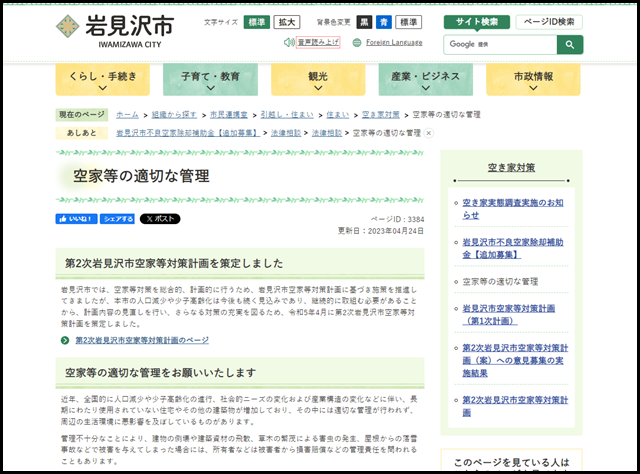640x474 pixels.
Task: Open 第2次計画(案)への意見募集の実施結果 sidebar link
Action: pos(515,360)
